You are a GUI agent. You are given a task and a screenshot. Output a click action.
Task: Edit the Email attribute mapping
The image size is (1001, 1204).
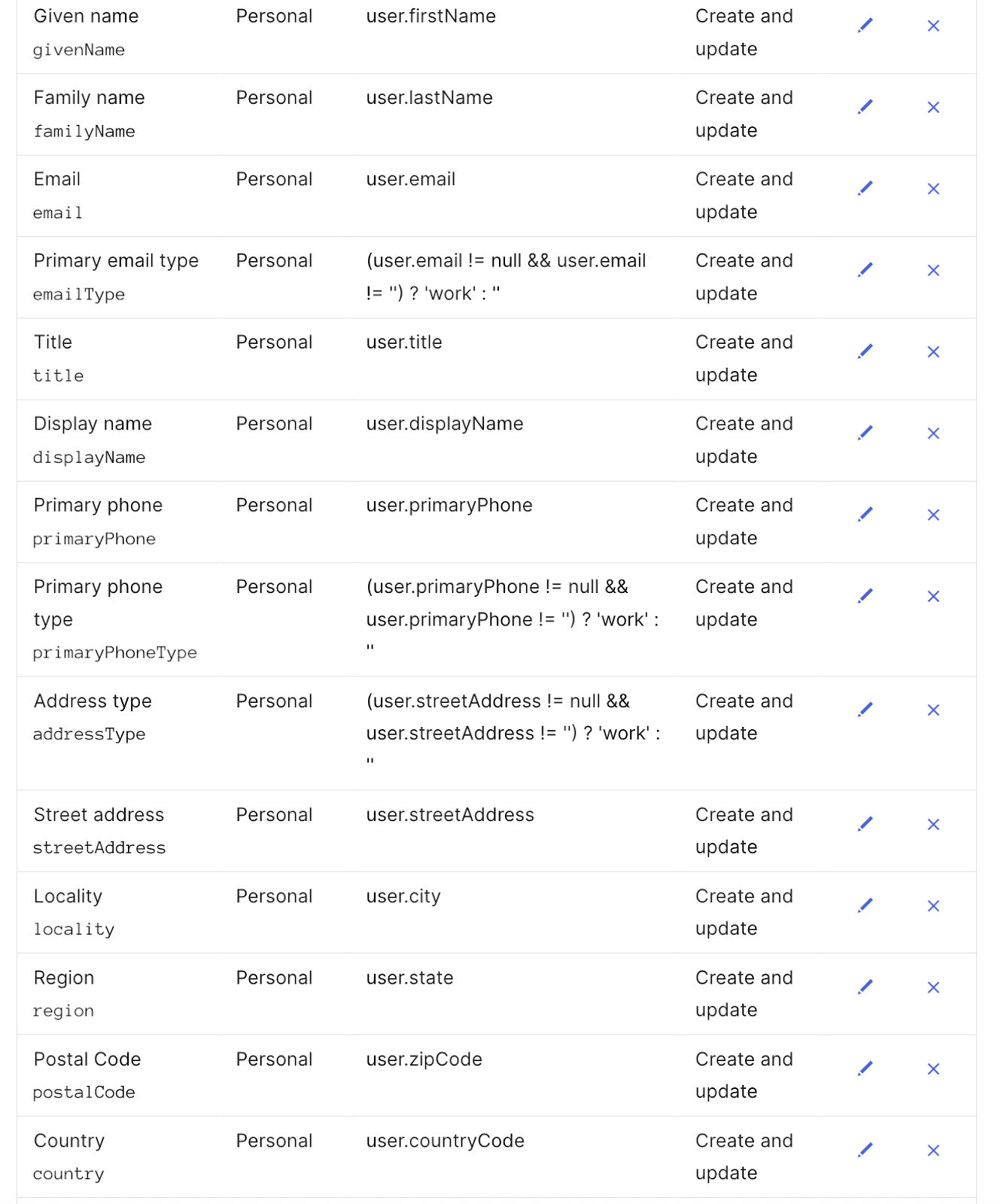click(866, 188)
